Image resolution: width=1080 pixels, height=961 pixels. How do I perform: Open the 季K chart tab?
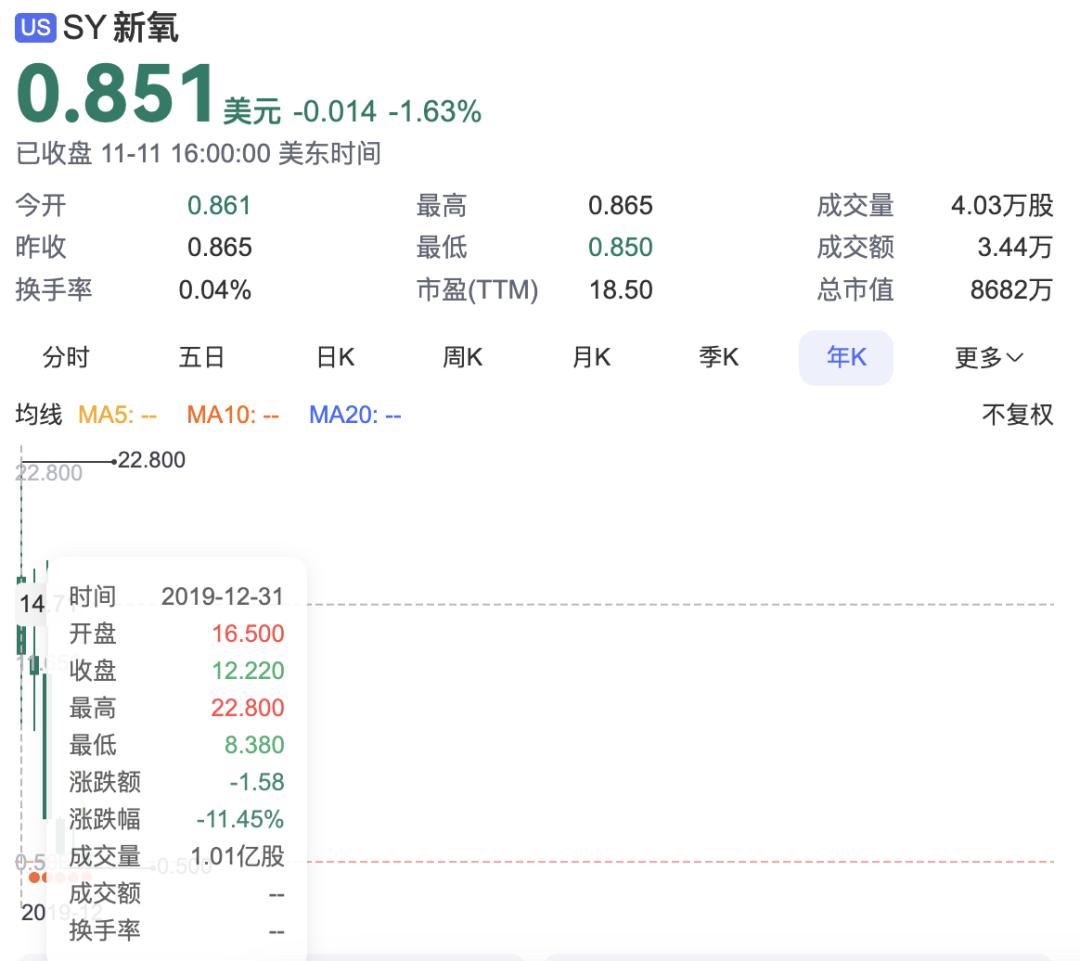coord(718,357)
